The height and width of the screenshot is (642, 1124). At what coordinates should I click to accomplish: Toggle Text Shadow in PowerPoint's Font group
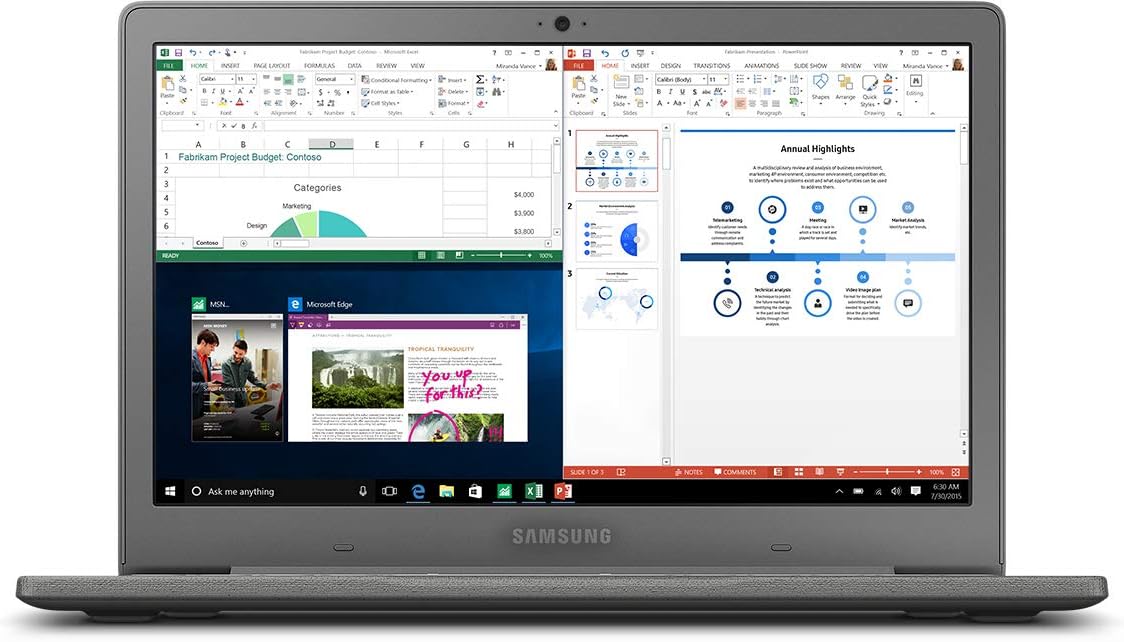[695, 92]
